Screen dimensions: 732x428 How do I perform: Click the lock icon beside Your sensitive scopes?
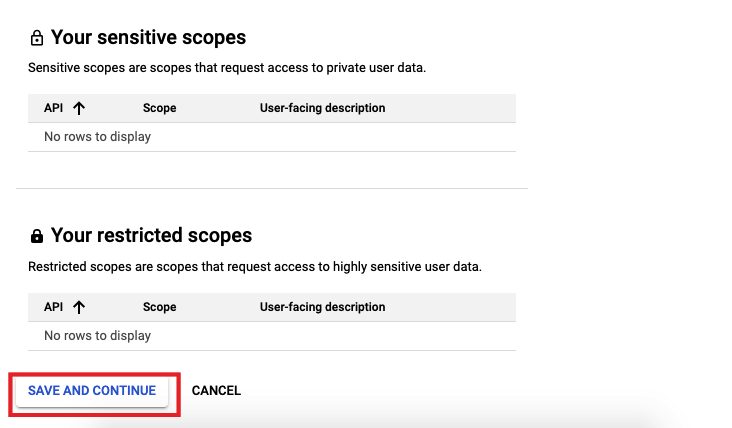pyautogui.click(x=37, y=38)
